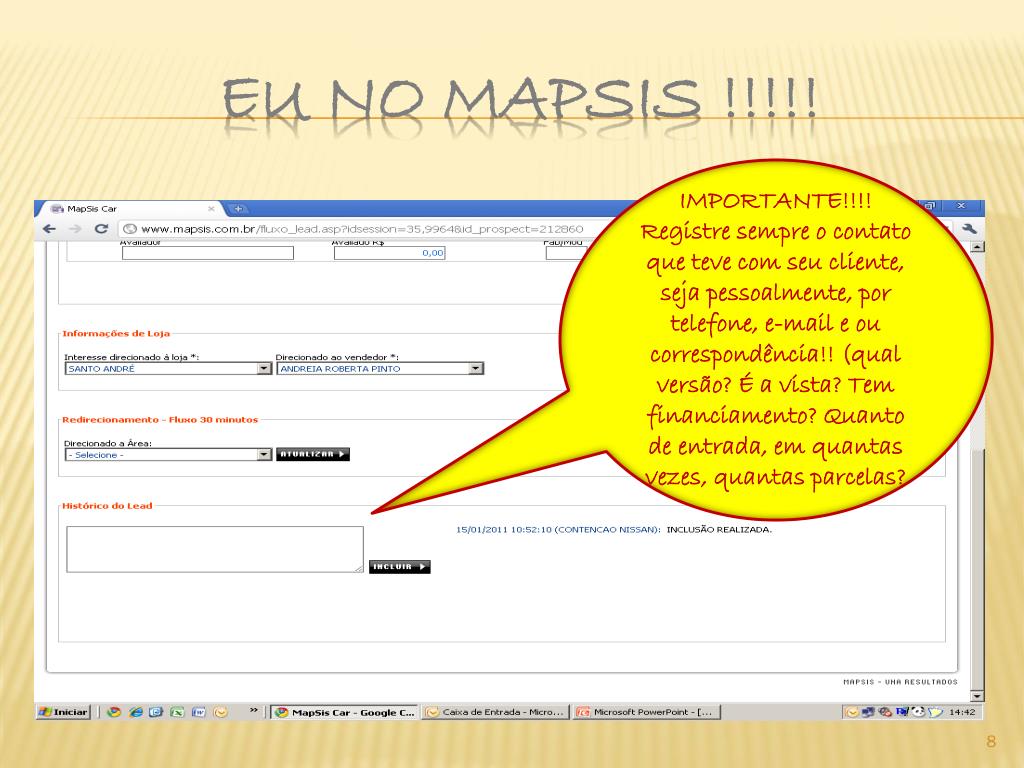Image resolution: width=1024 pixels, height=768 pixels.
Task: Click the page scrollbar up arrow
Action: pyautogui.click(x=977, y=247)
